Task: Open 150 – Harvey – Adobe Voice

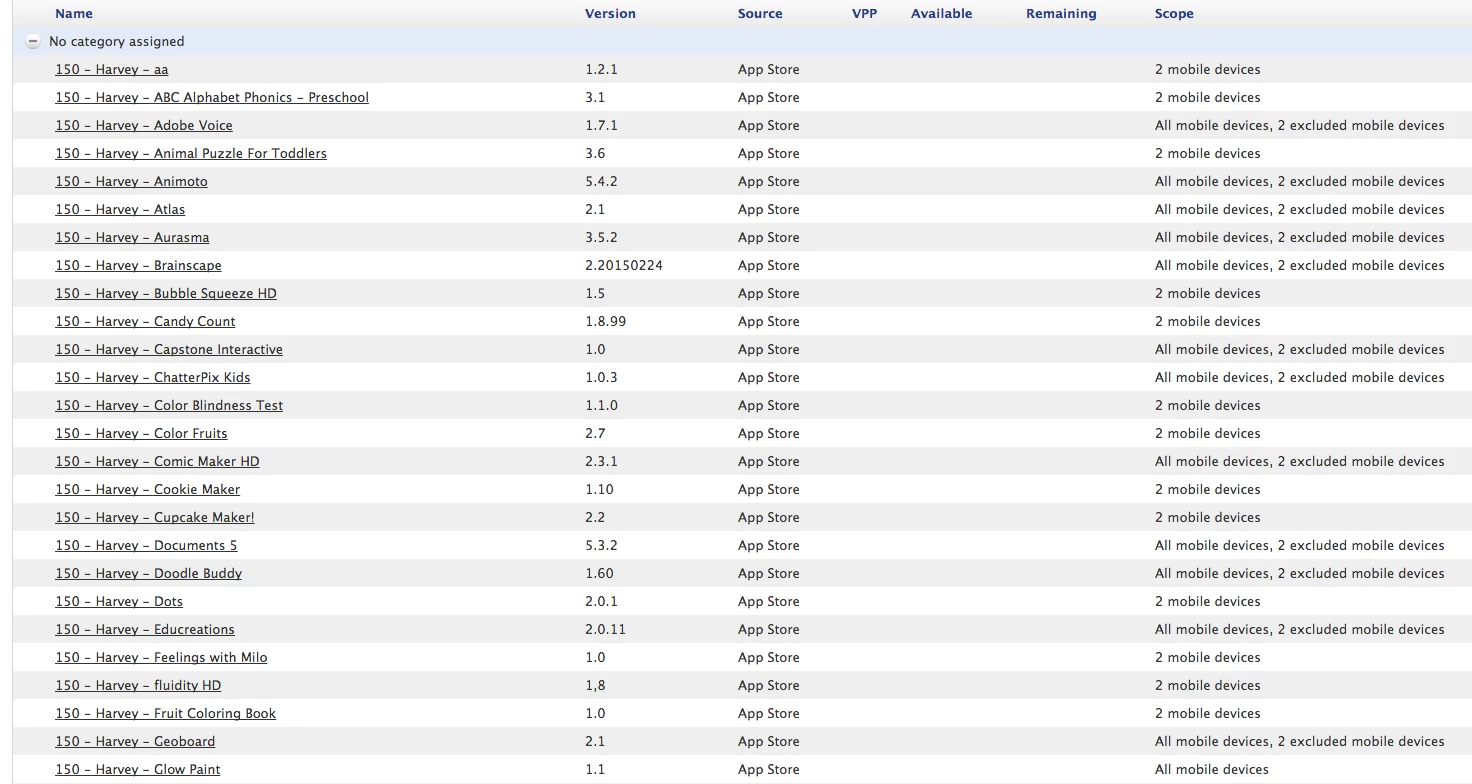Action: pos(144,126)
